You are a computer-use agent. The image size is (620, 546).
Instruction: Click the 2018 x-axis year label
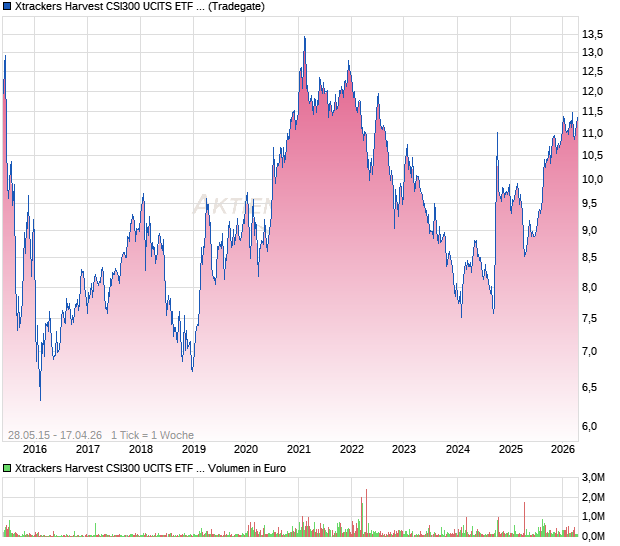141,450
